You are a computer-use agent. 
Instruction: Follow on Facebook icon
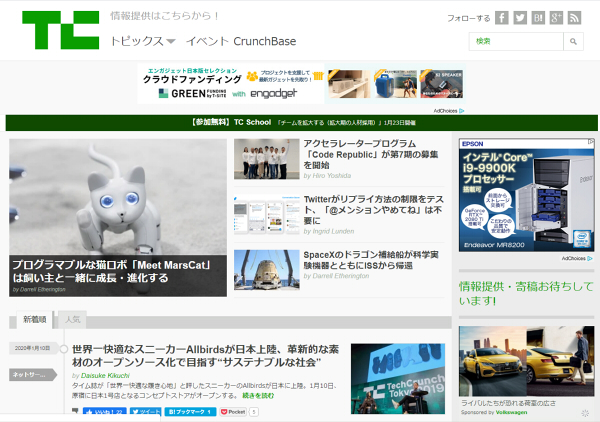pos(502,18)
